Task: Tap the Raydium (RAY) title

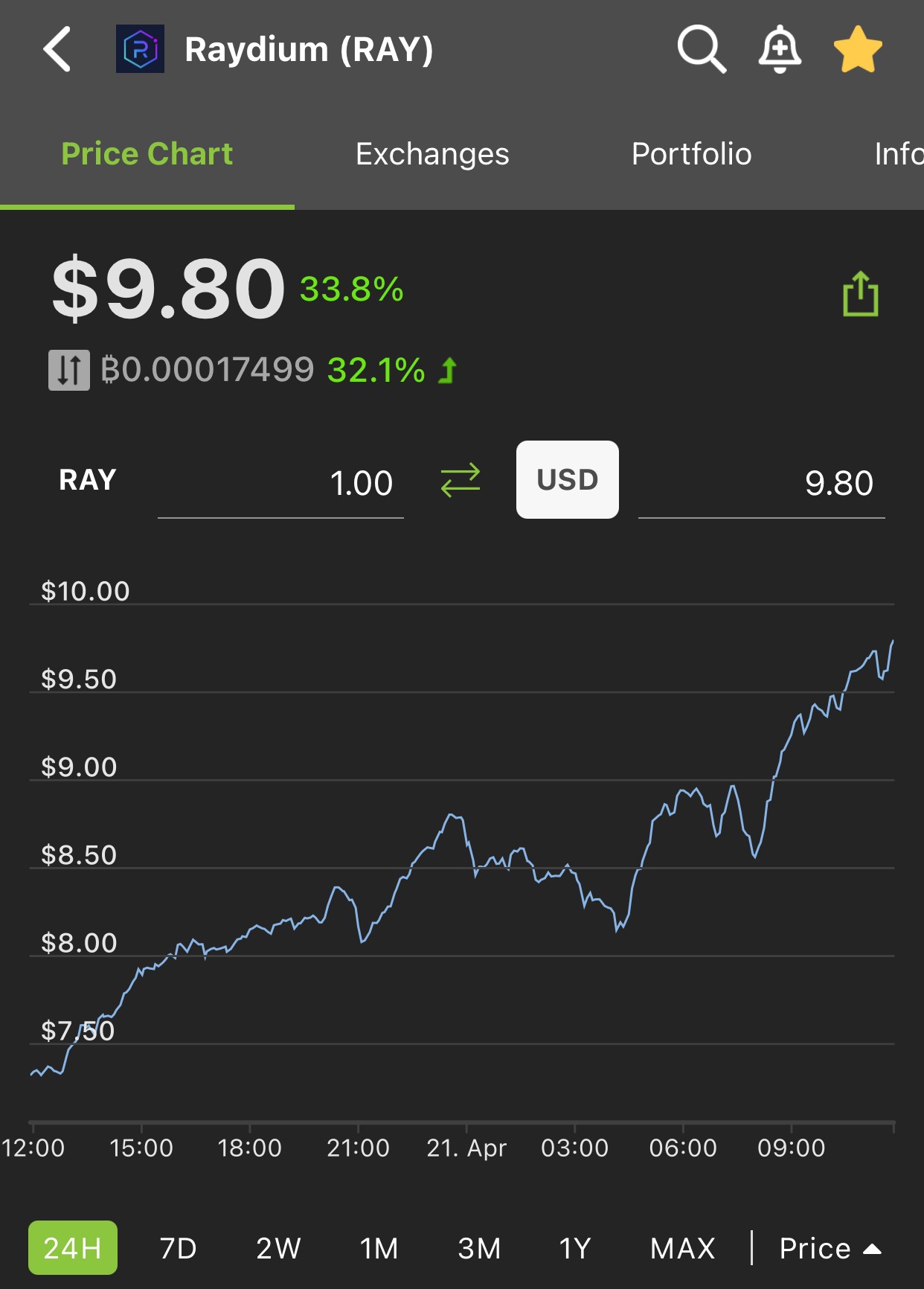Action: tap(309, 50)
